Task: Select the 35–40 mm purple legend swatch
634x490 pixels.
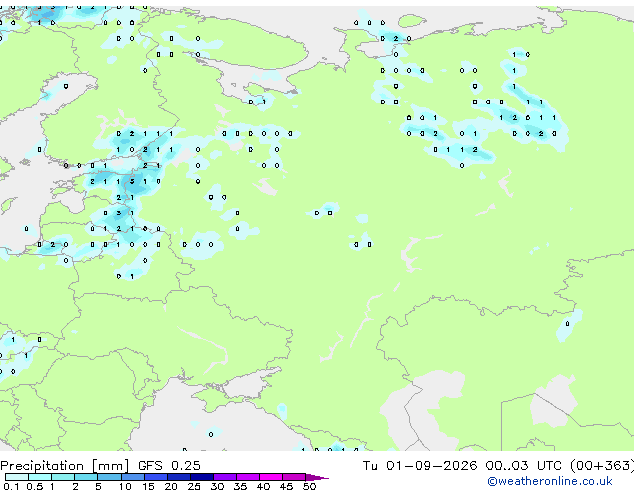Action: coord(247,477)
